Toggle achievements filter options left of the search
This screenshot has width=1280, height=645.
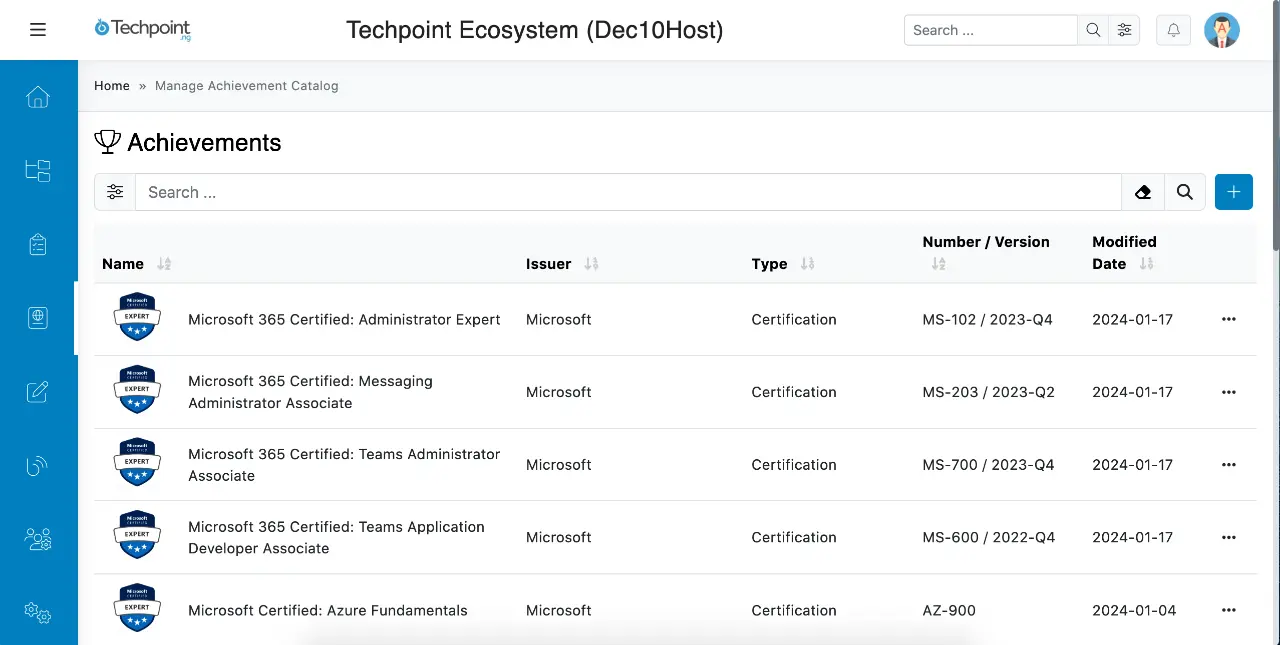pos(115,192)
